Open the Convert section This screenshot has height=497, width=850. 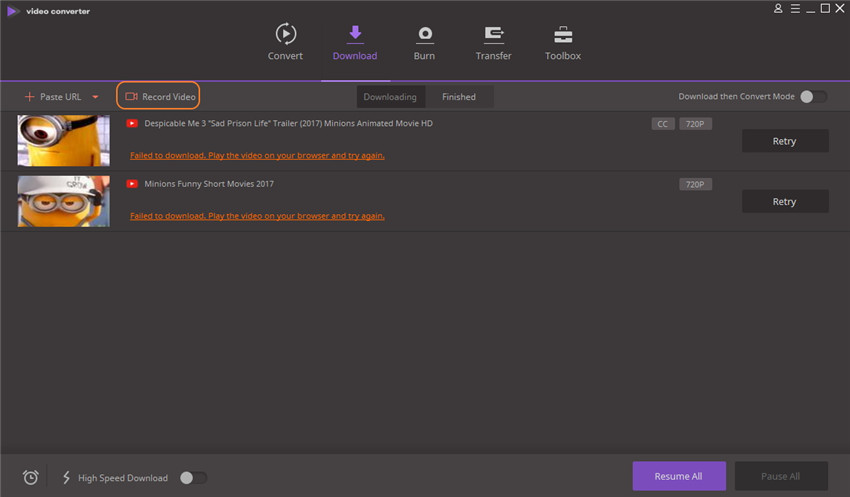click(285, 42)
